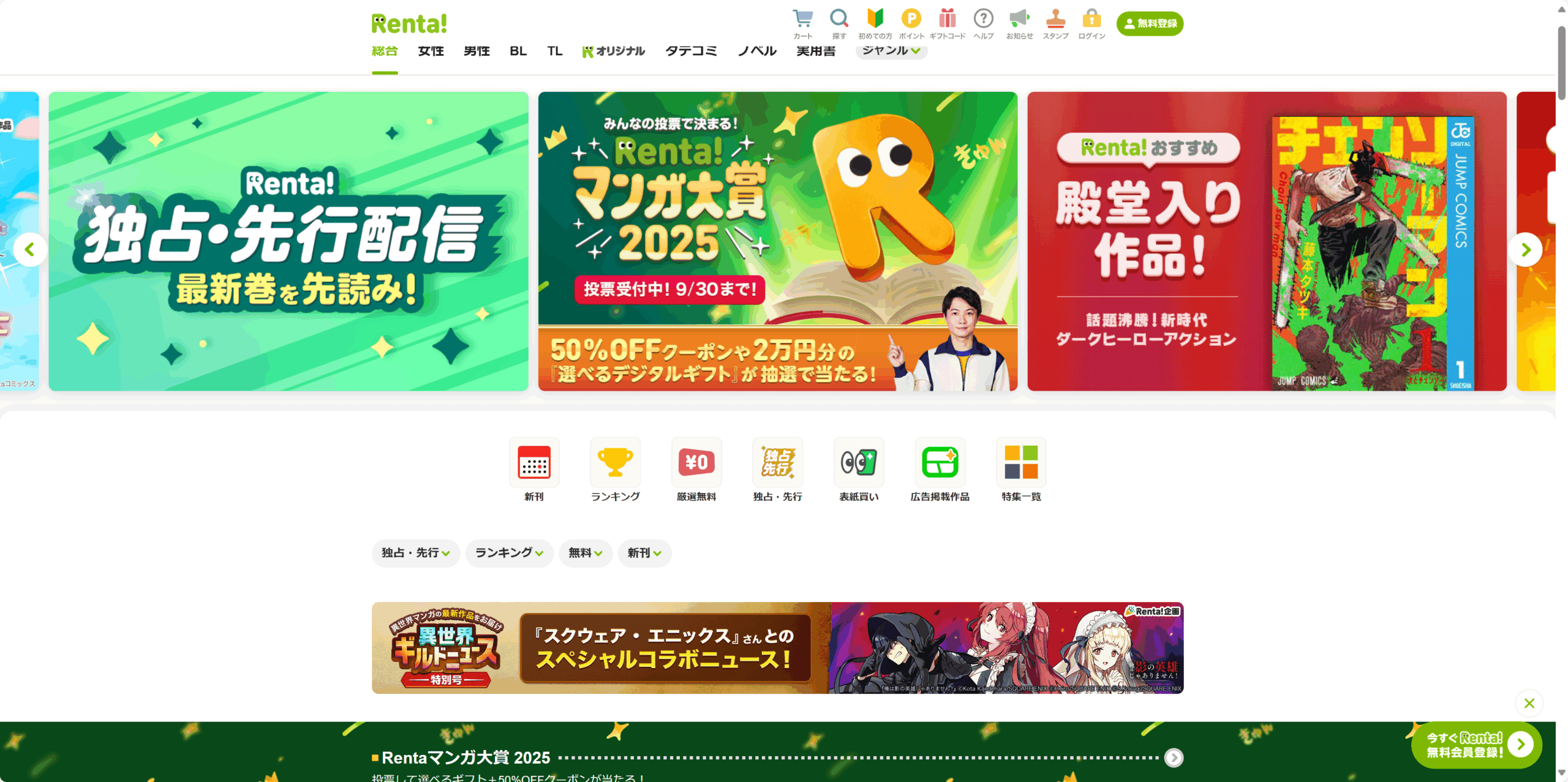Open the 独占・先行配信 green banner
1568x782 pixels.
(288, 241)
